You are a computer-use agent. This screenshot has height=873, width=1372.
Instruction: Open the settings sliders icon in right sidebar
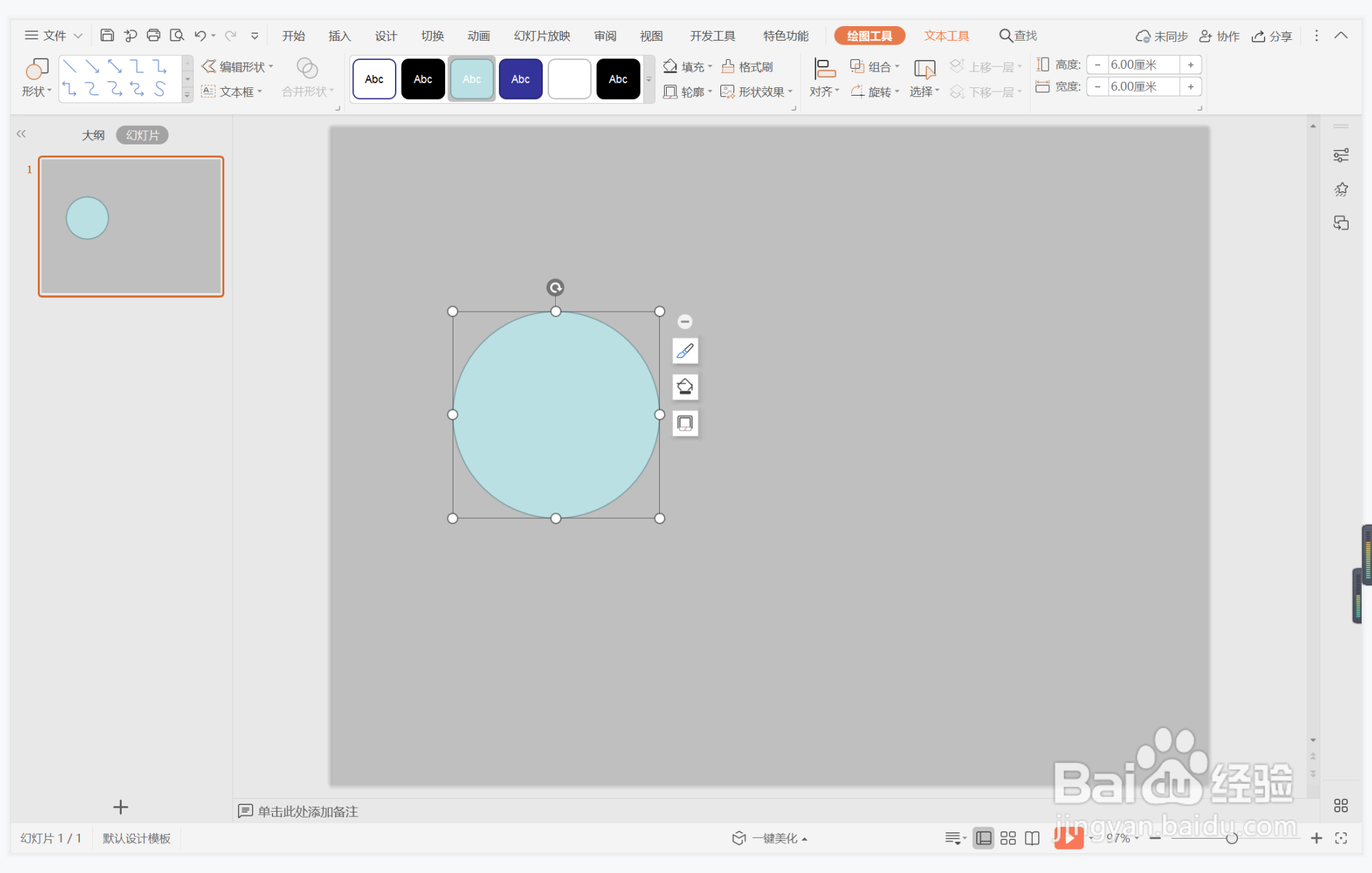point(1340,155)
